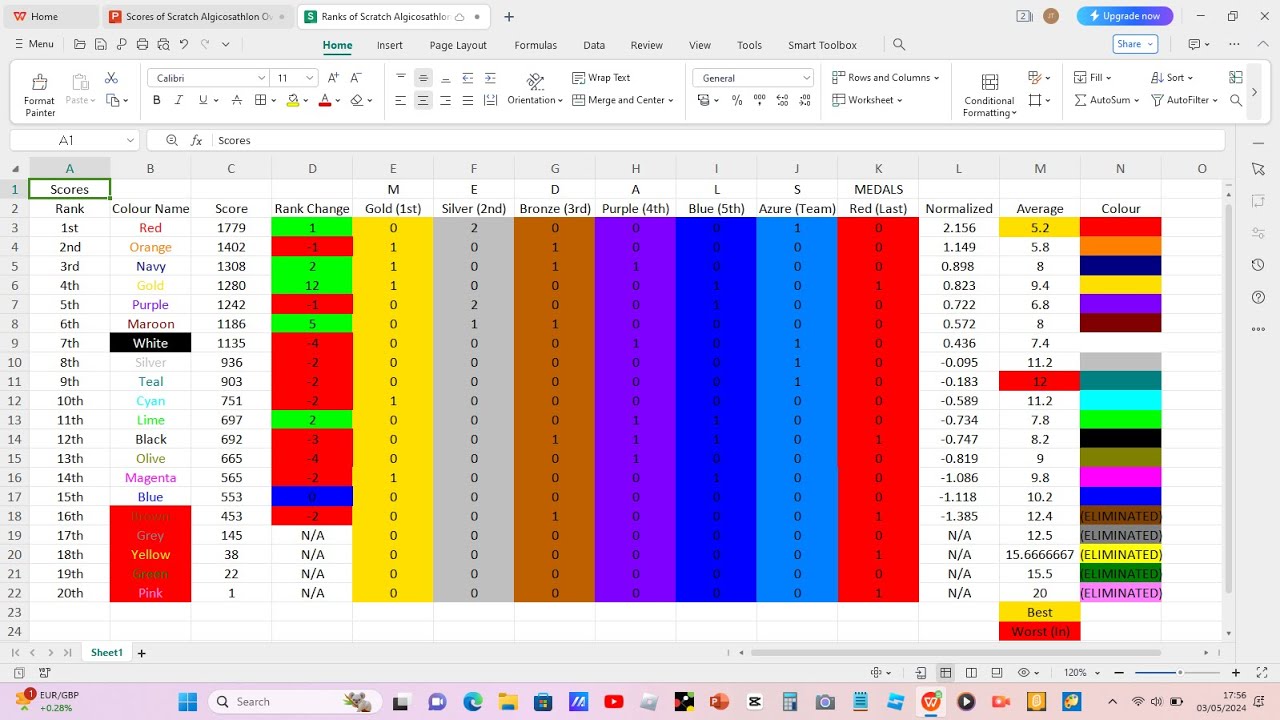Click the Share button
The height and width of the screenshot is (720, 1280).
[1135, 44]
